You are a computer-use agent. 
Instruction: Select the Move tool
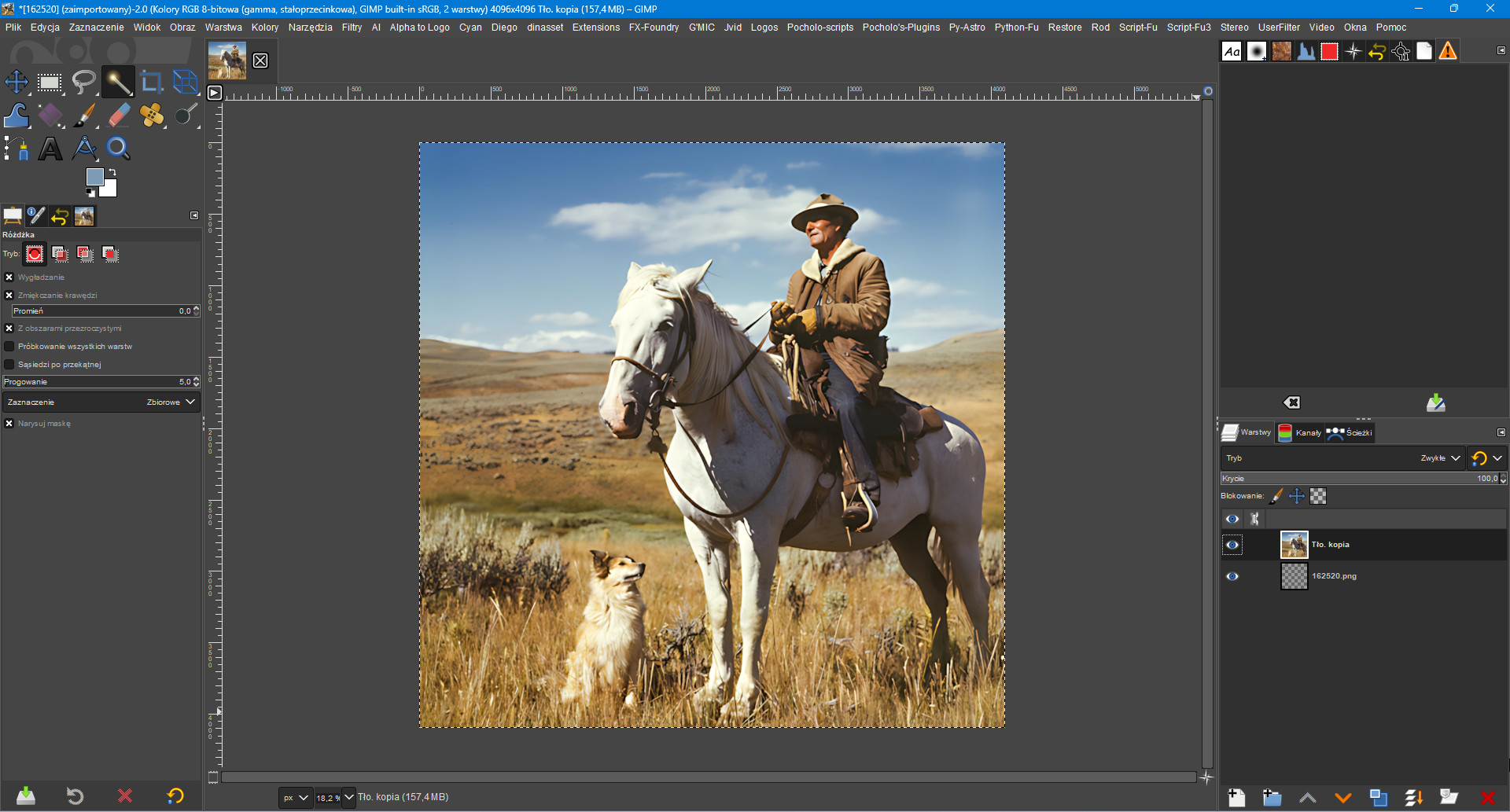17,83
